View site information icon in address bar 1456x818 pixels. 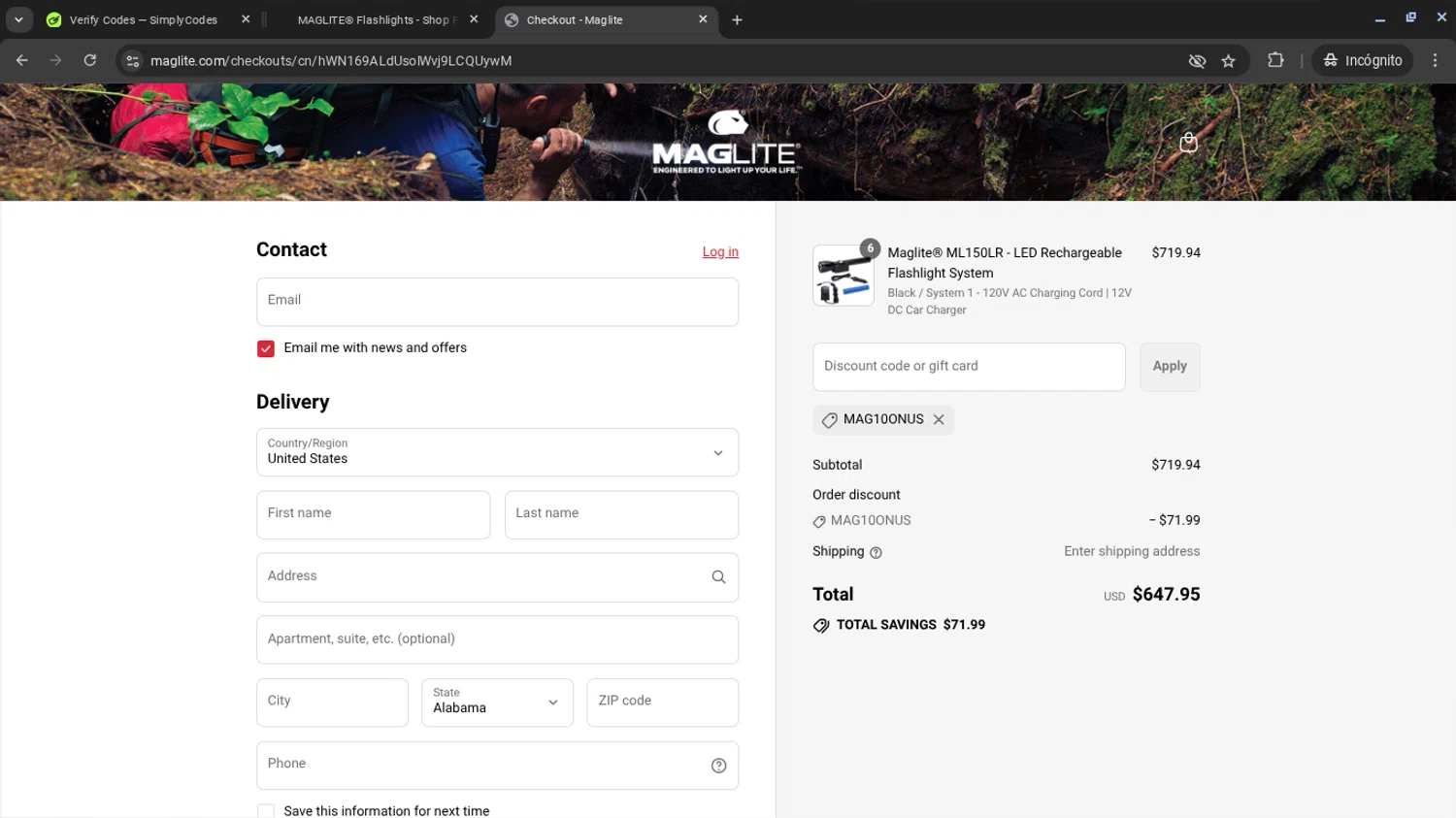[133, 61]
